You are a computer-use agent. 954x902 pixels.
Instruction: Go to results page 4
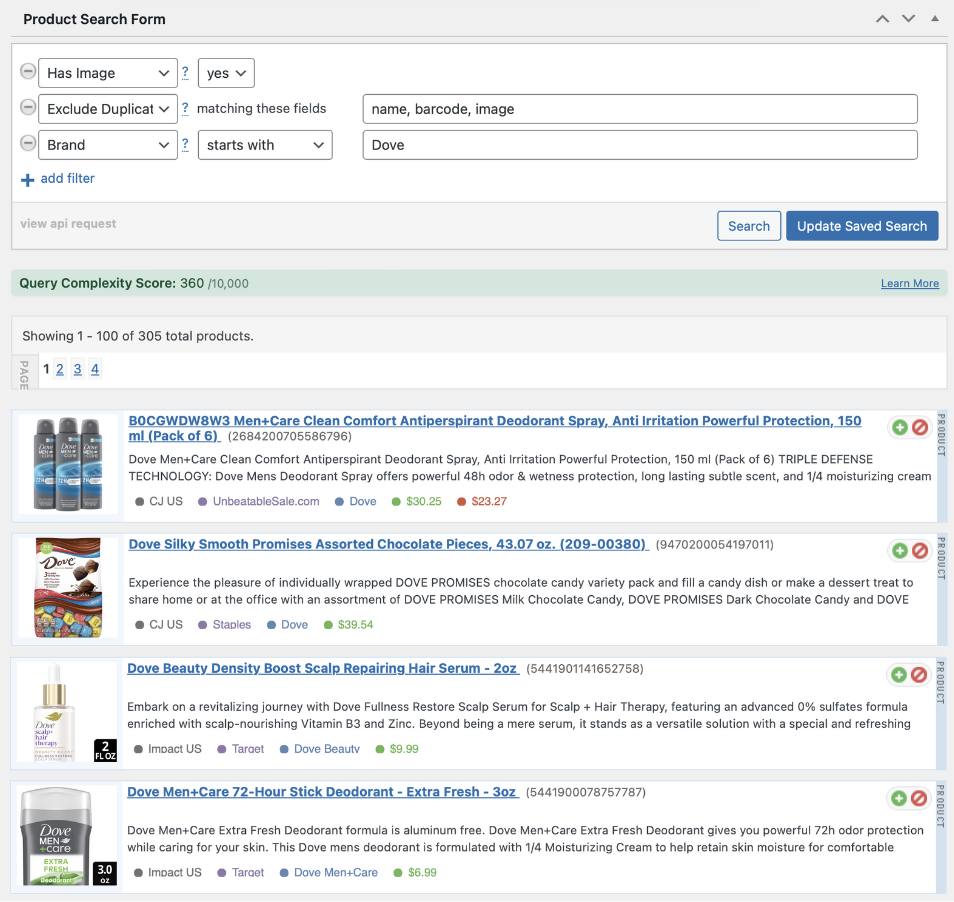95,369
